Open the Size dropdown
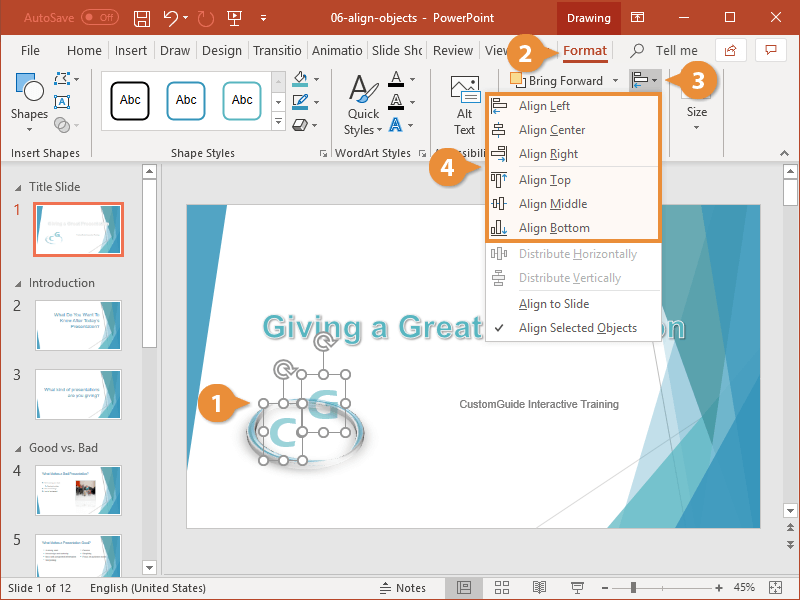This screenshot has width=800, height=600. tap(695, 125)
